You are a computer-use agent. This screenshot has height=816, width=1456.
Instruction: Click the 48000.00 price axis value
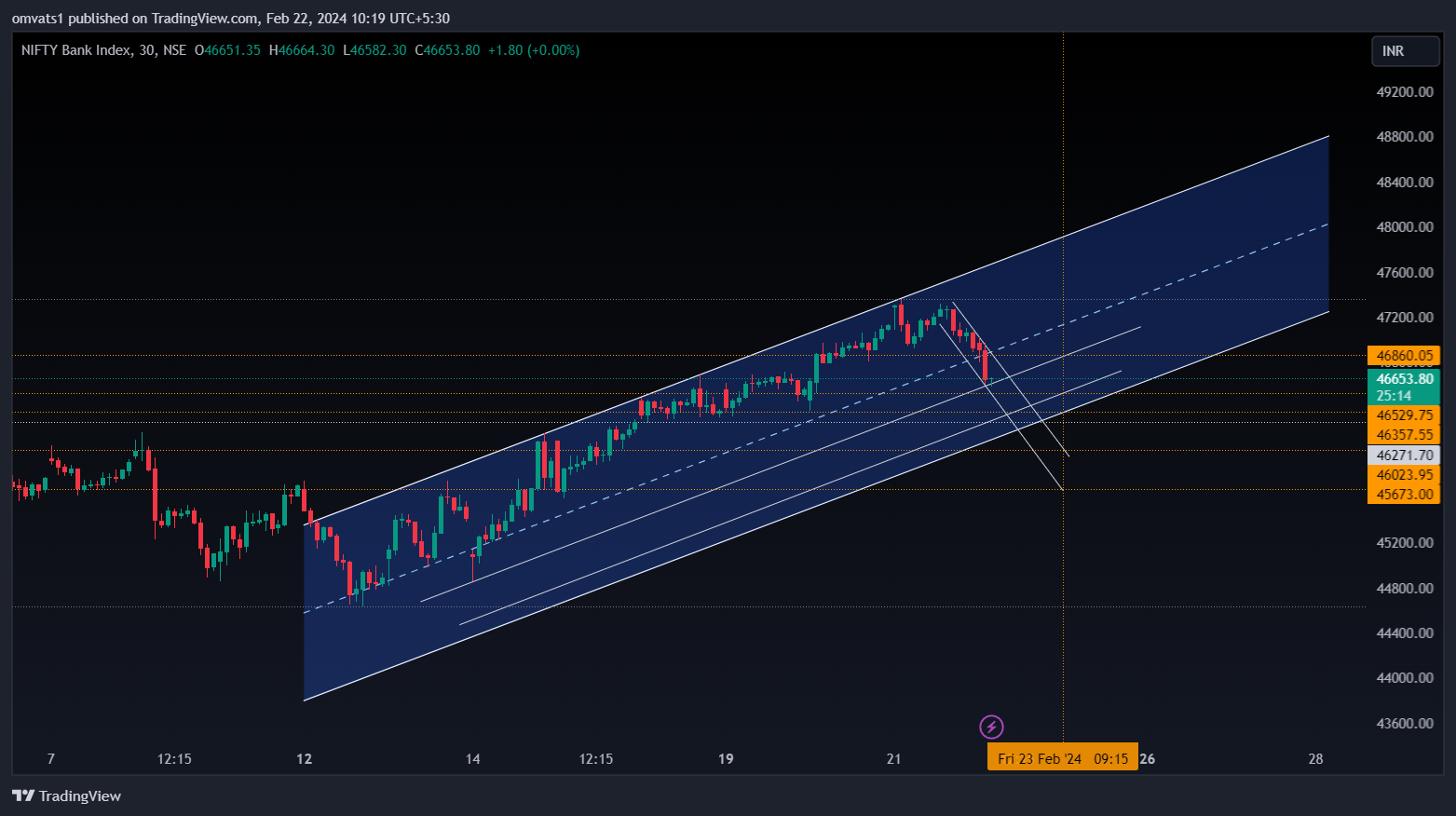[1405, 227]
